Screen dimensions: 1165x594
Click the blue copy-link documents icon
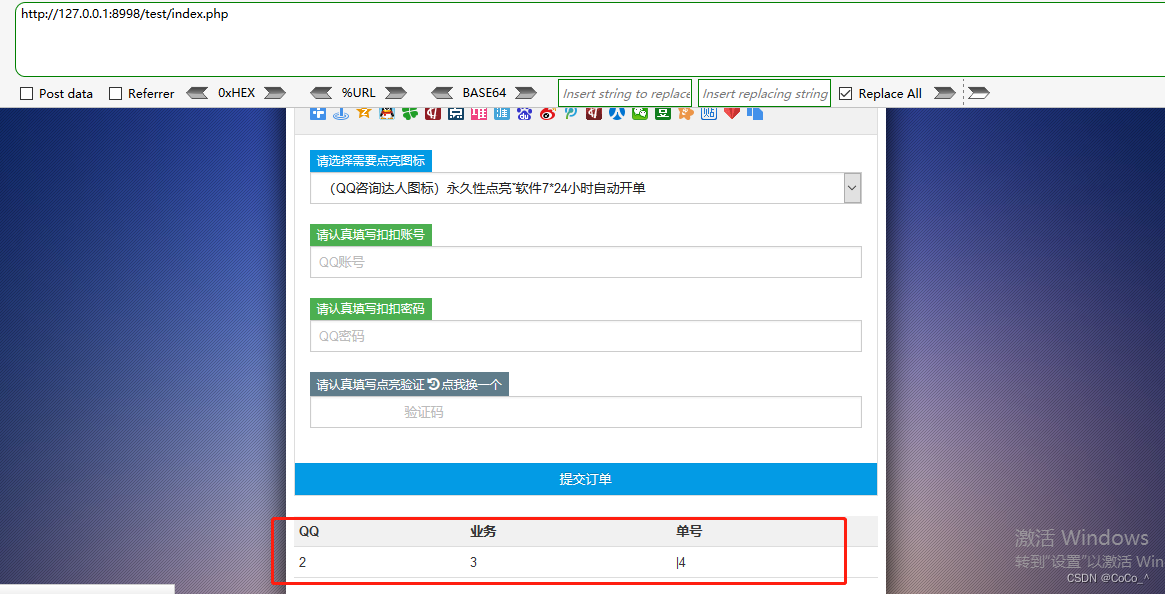pos(755,113)
